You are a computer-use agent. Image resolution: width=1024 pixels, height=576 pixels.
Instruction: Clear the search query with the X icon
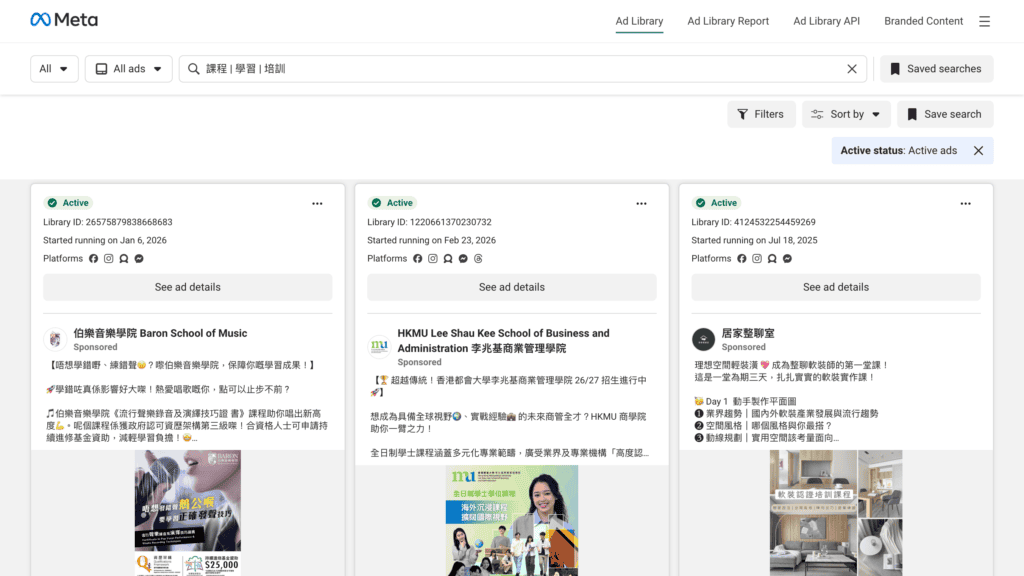pos(852,69)
